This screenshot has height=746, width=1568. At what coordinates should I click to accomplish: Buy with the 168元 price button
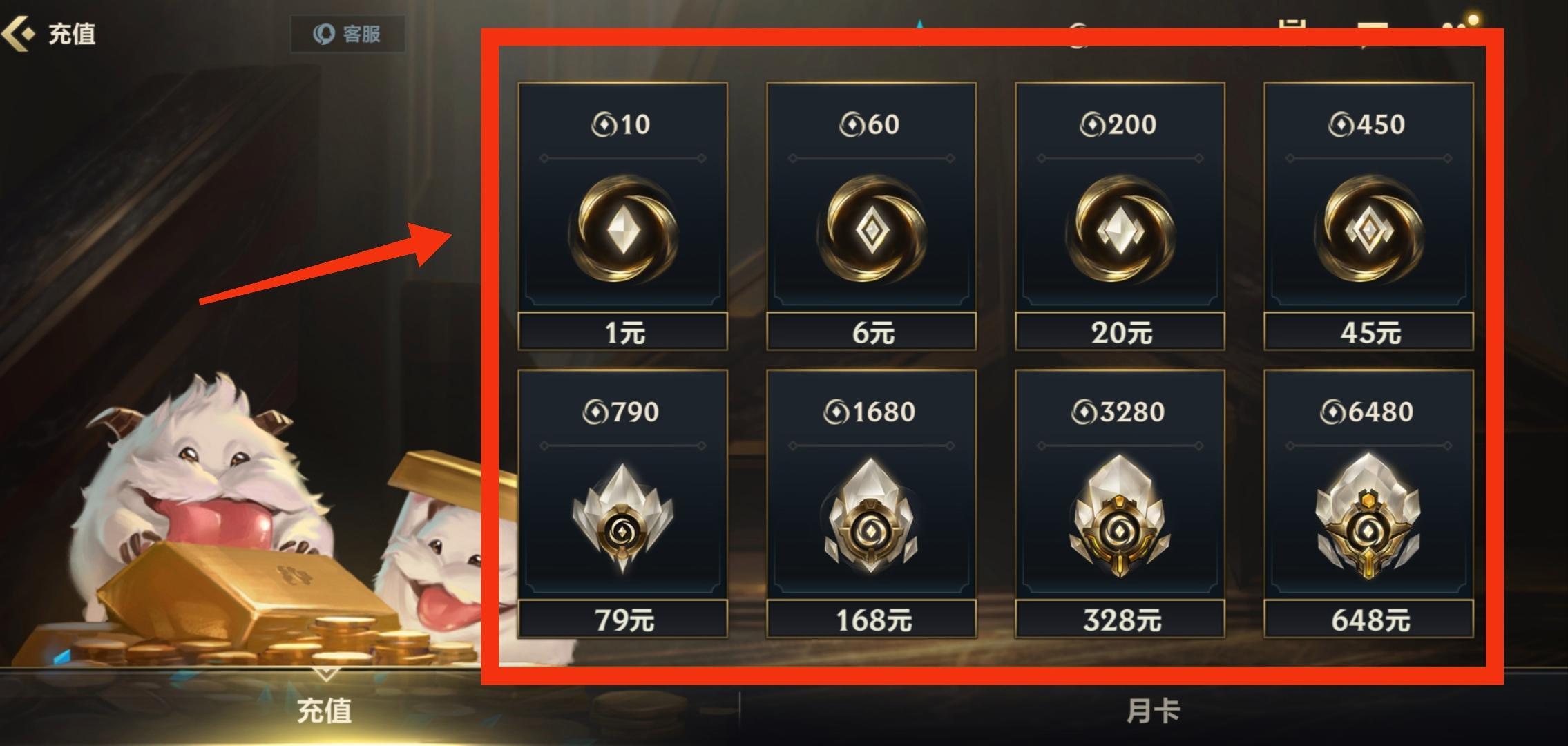872,619
